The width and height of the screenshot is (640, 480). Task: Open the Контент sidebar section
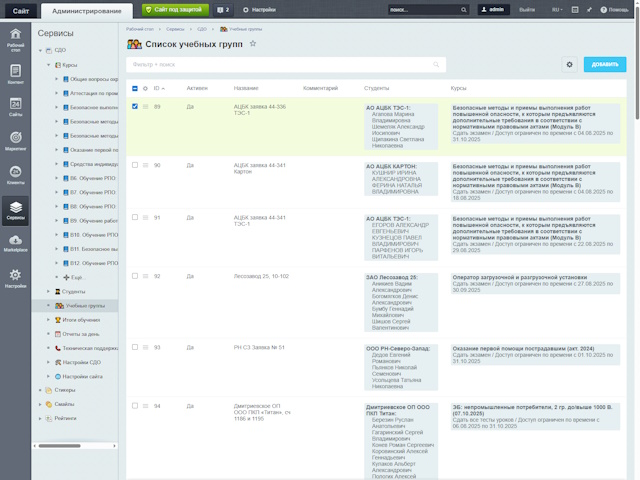(x=16, y=74)
